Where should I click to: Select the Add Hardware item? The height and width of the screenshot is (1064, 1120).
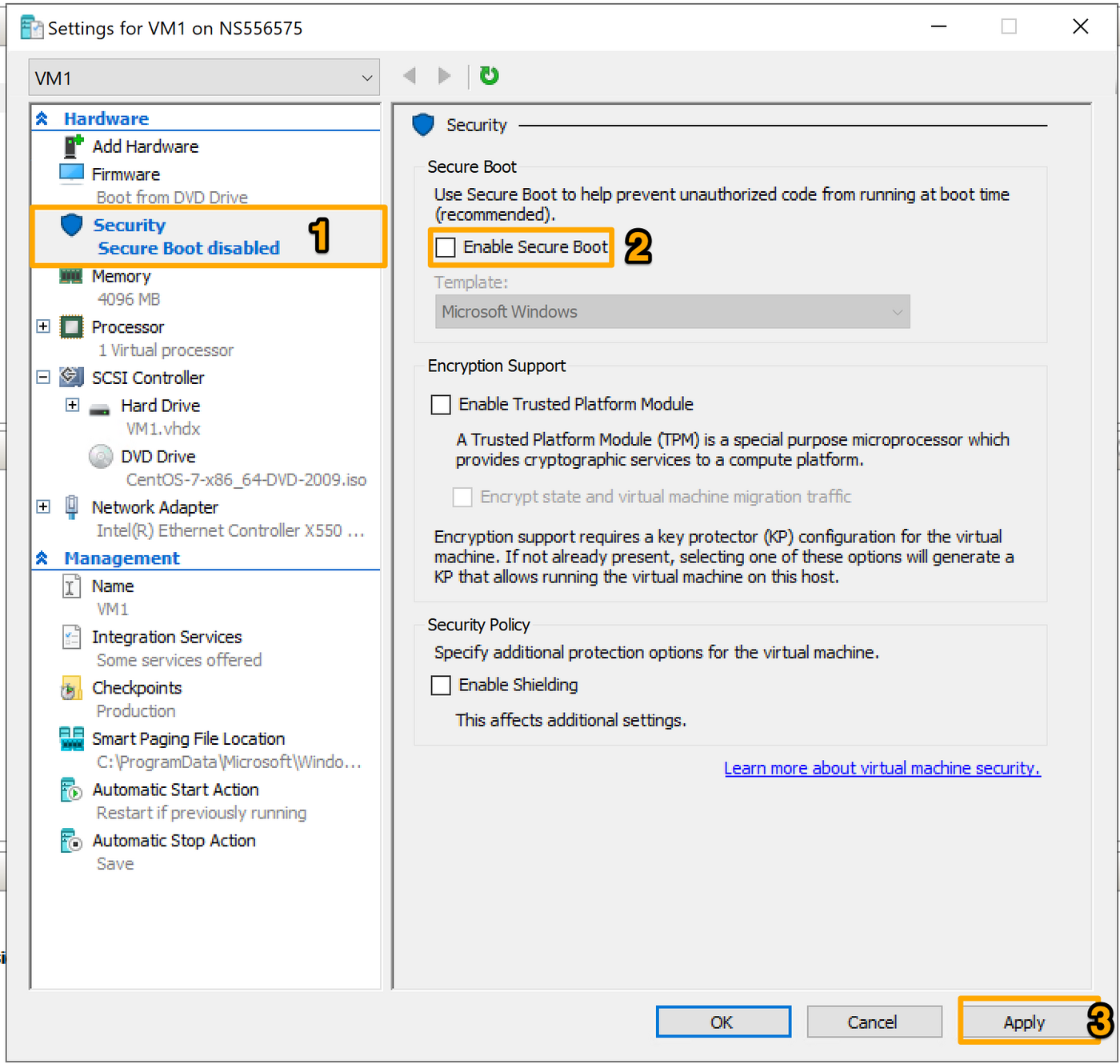click(145, 146)
